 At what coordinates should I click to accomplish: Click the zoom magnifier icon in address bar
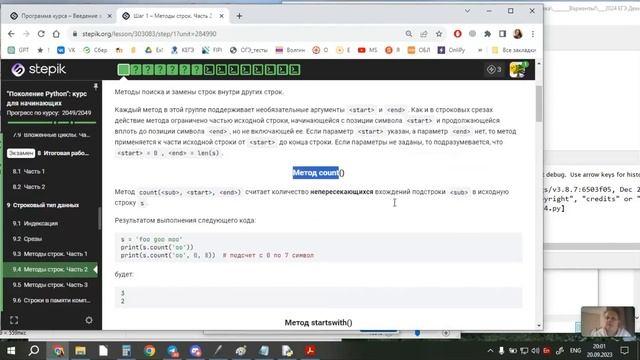click(x=409, y=34)
